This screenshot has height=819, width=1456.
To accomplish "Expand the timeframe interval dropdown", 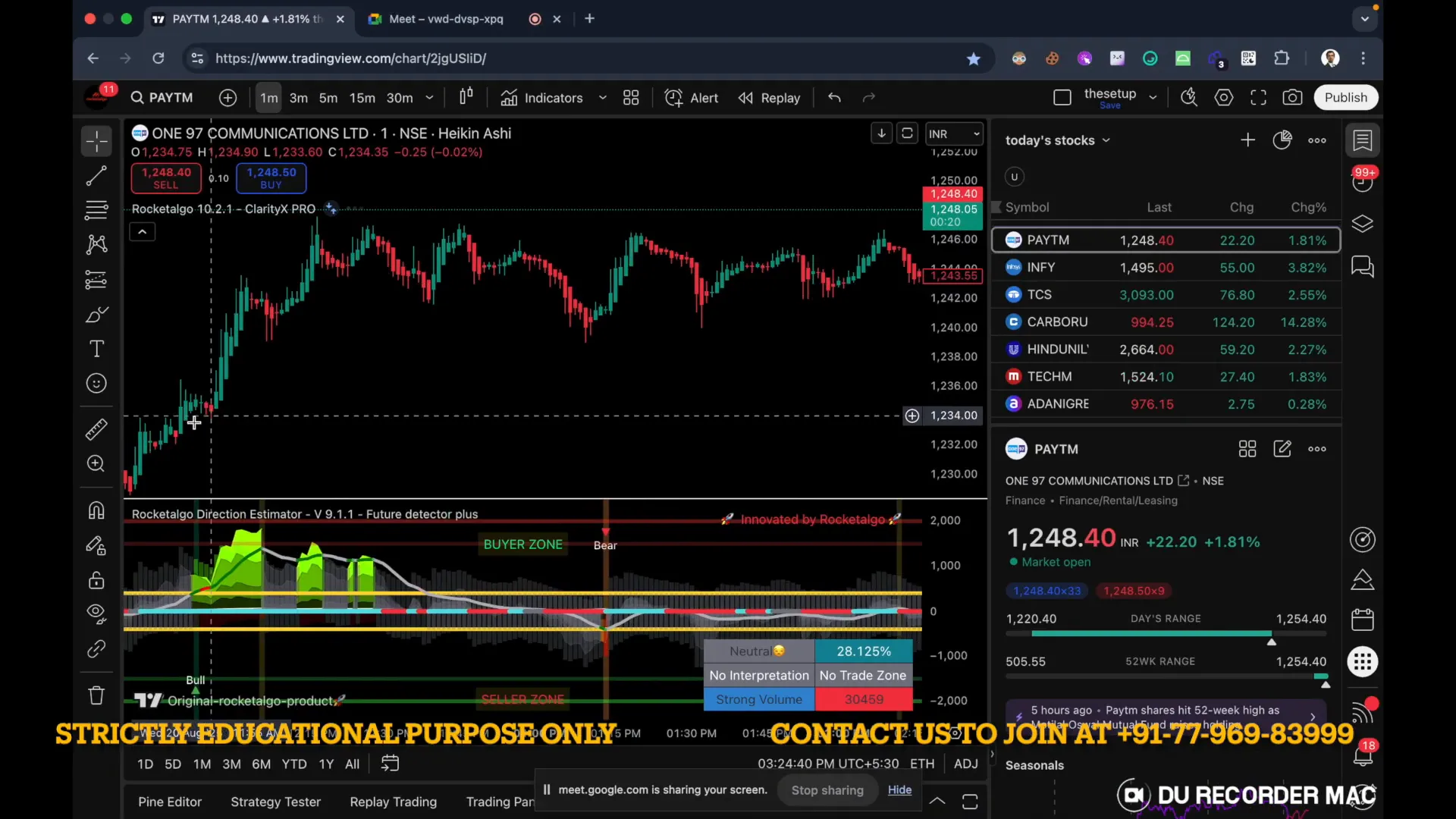I will tap(429, 98).
